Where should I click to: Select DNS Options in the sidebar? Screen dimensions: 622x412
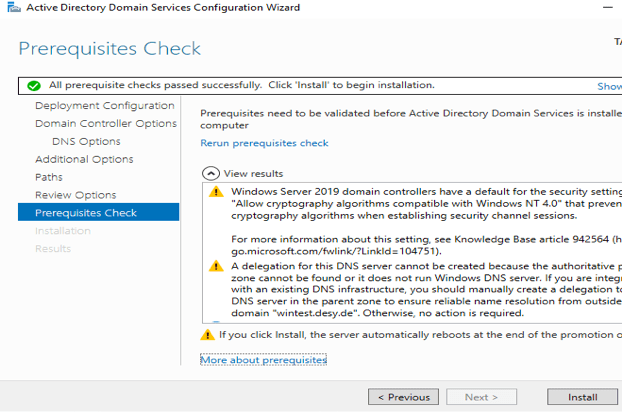86,142
